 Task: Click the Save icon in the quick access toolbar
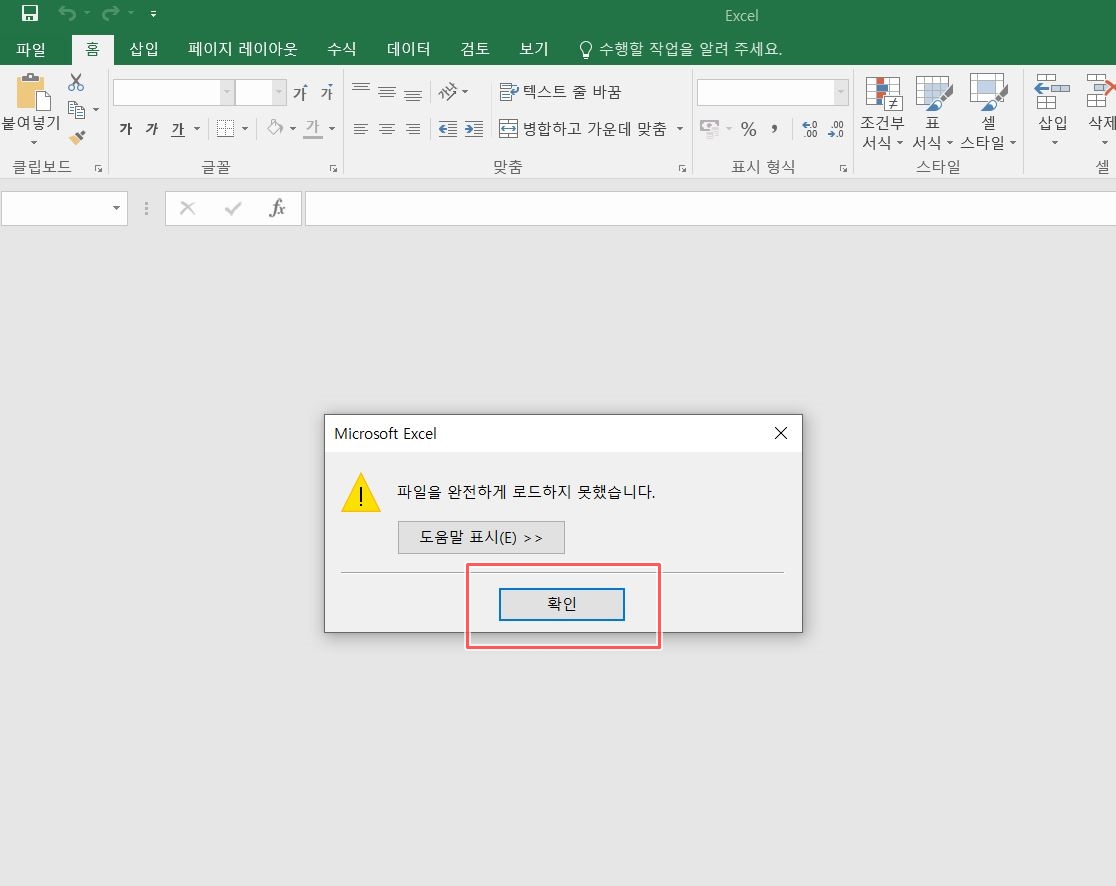coord(30,14)
